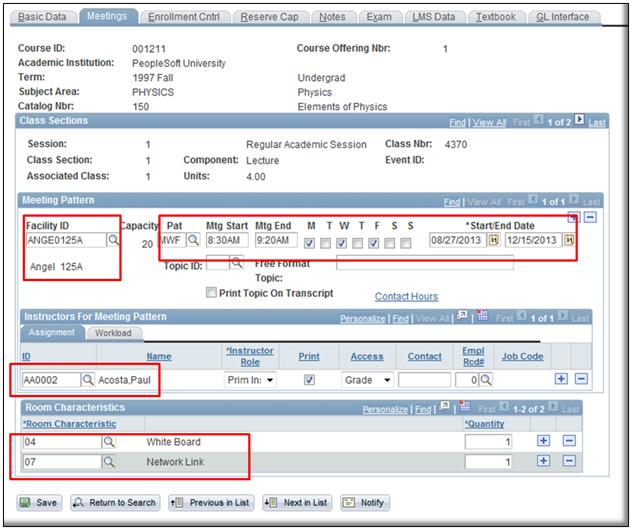Click the Mtg Start time field

click(x=227, y=240)
